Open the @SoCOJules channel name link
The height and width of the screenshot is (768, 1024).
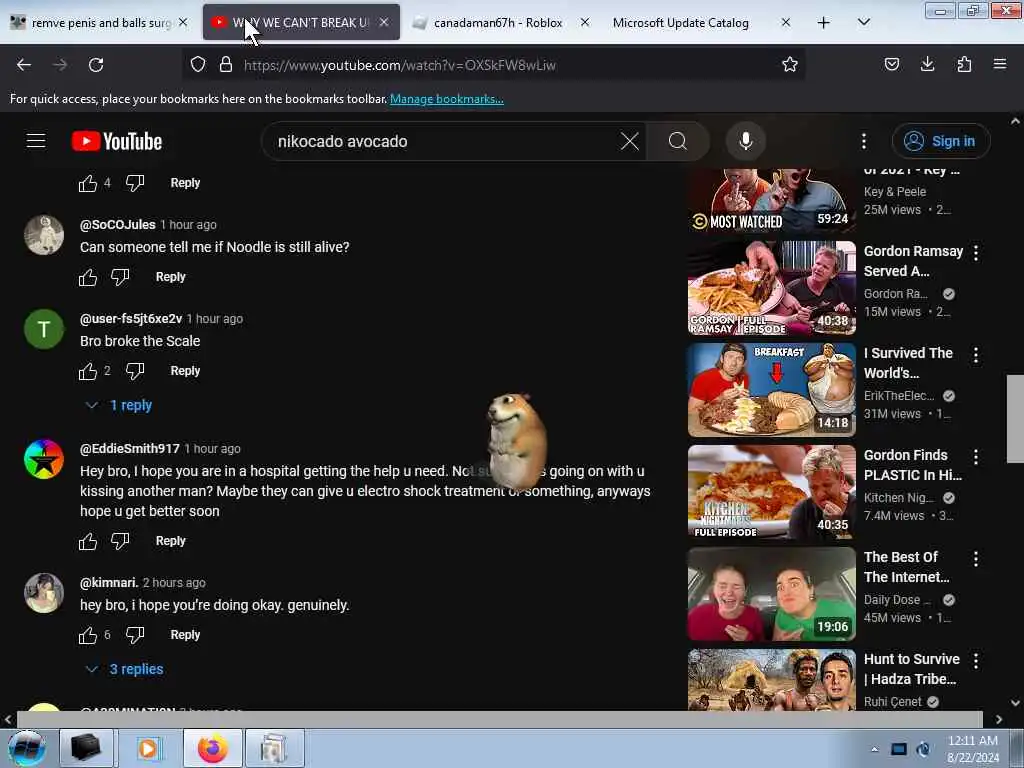click(x=118, y=225)
